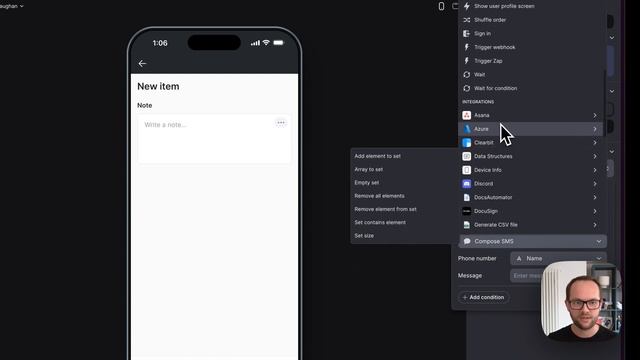Image resolution: width=640 pixels, height=360 pixels.
Task: Choose Trigger webhook action
Action: point(495,47)
